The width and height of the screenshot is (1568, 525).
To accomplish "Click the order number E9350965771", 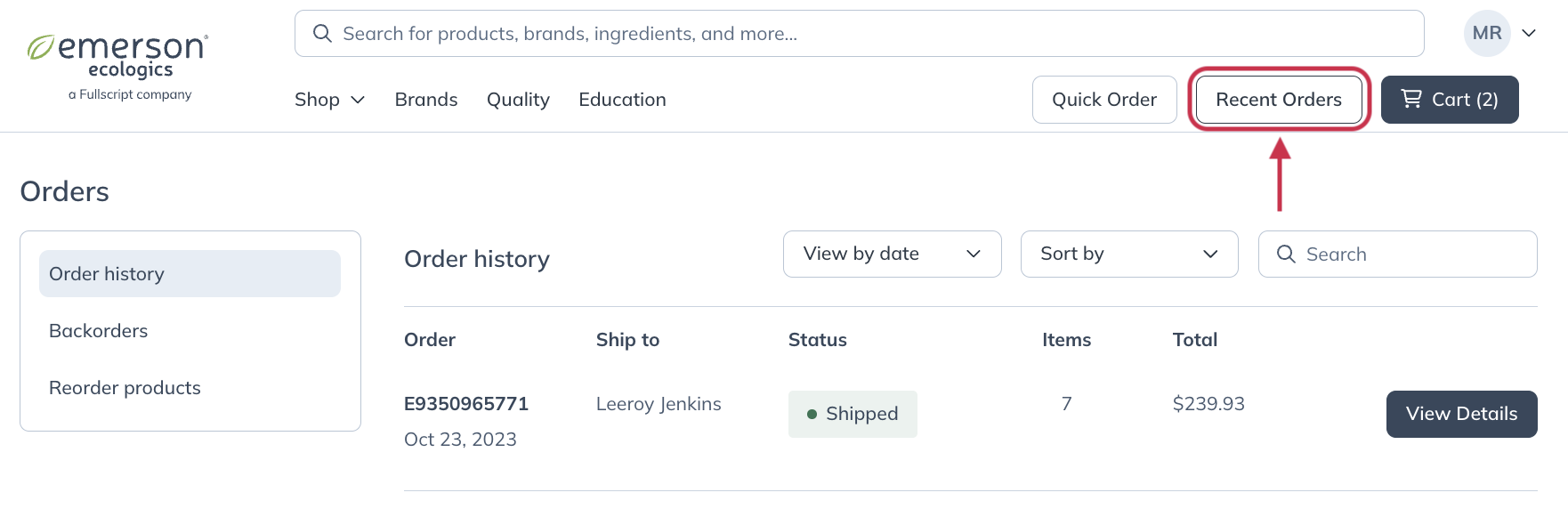I will pos(466,404).
